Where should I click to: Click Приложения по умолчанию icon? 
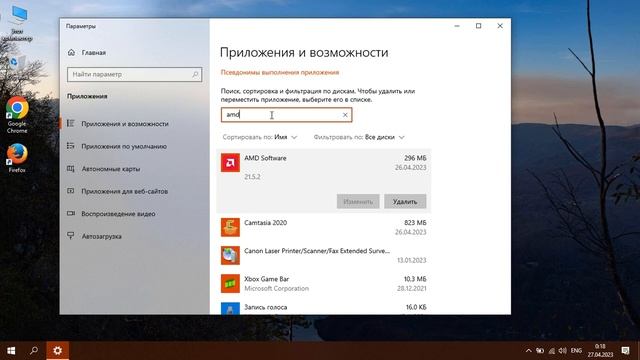pyautogui.click(x=71, y=146)
